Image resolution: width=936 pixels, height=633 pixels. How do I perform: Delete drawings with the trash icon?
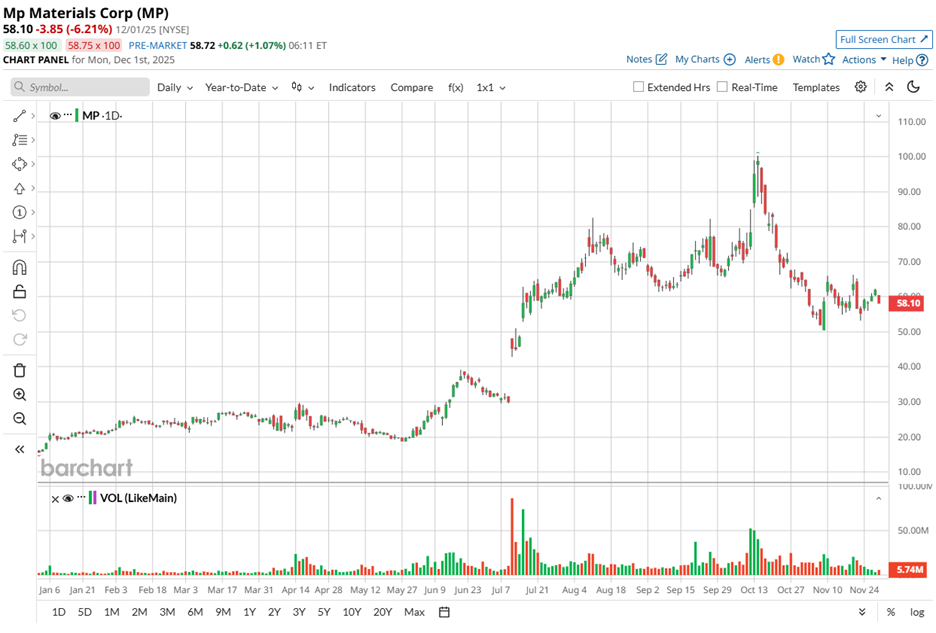coord(19,370)
